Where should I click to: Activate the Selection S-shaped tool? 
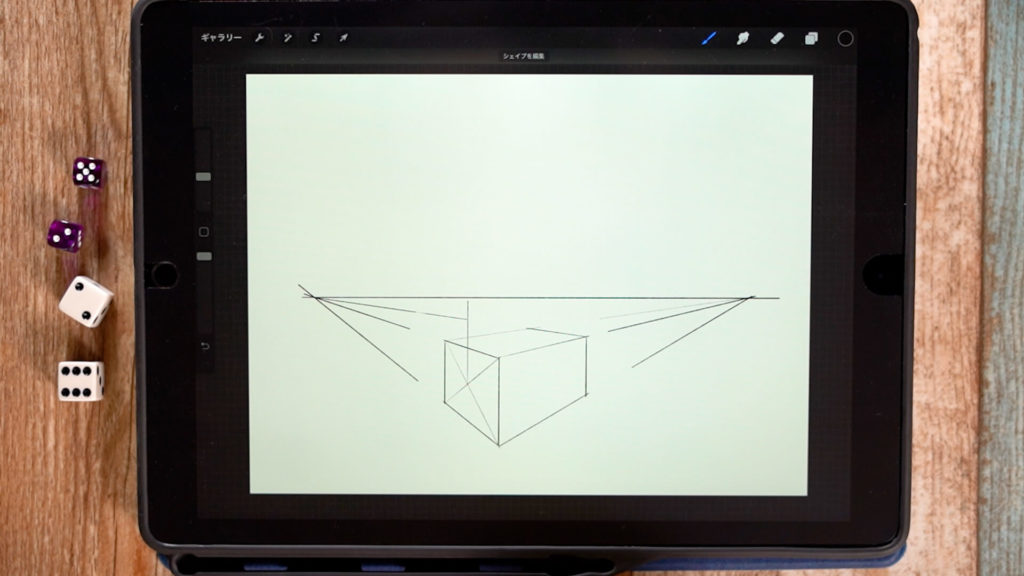[x=315, y=38]
